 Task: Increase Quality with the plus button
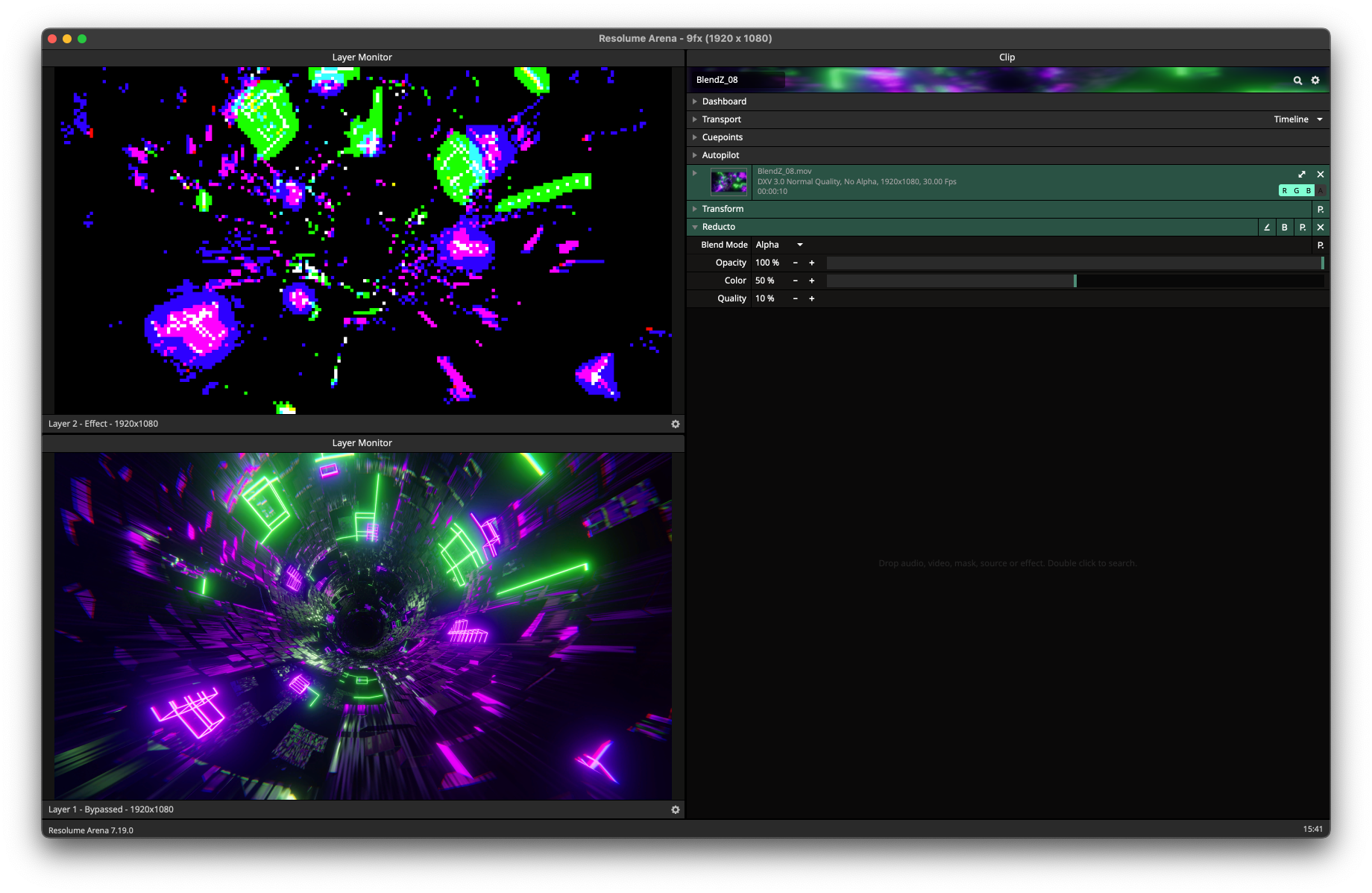[x=812, y=298]
